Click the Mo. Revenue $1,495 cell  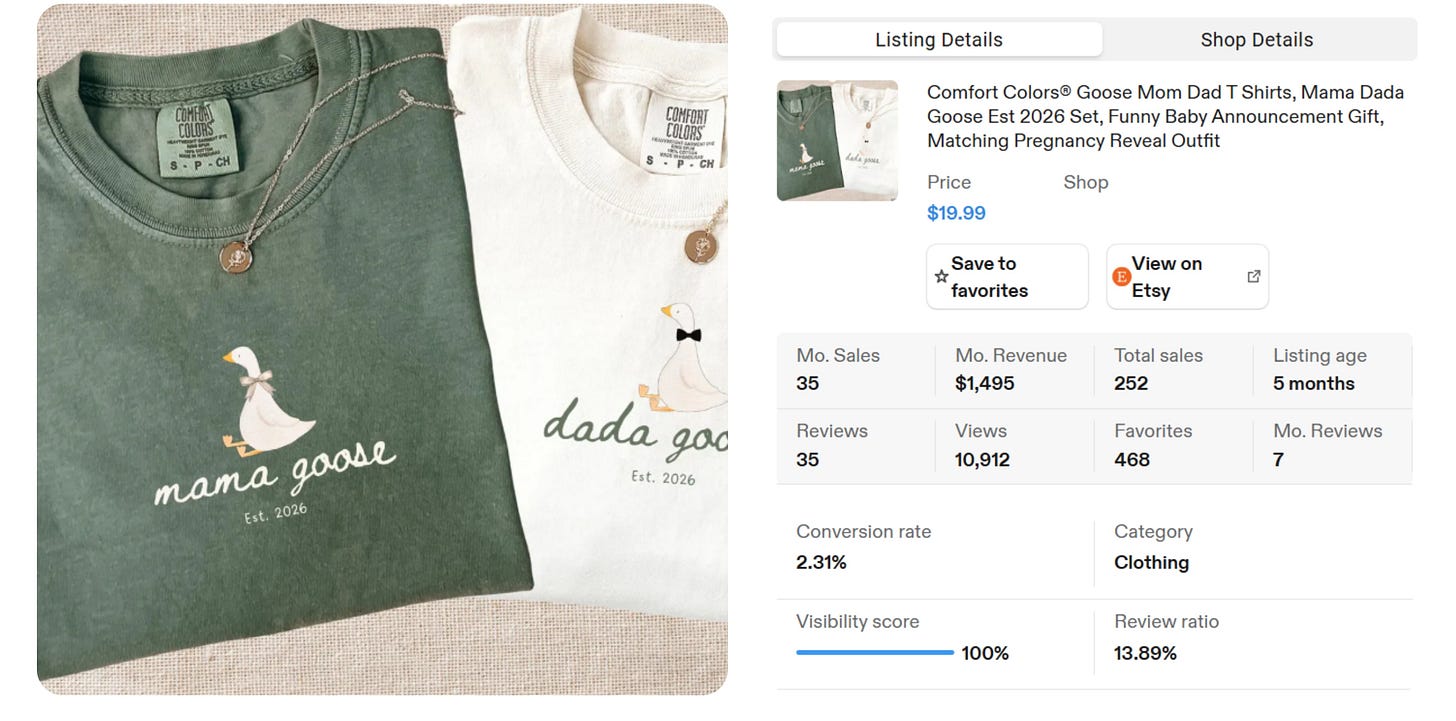point(1015,370)
